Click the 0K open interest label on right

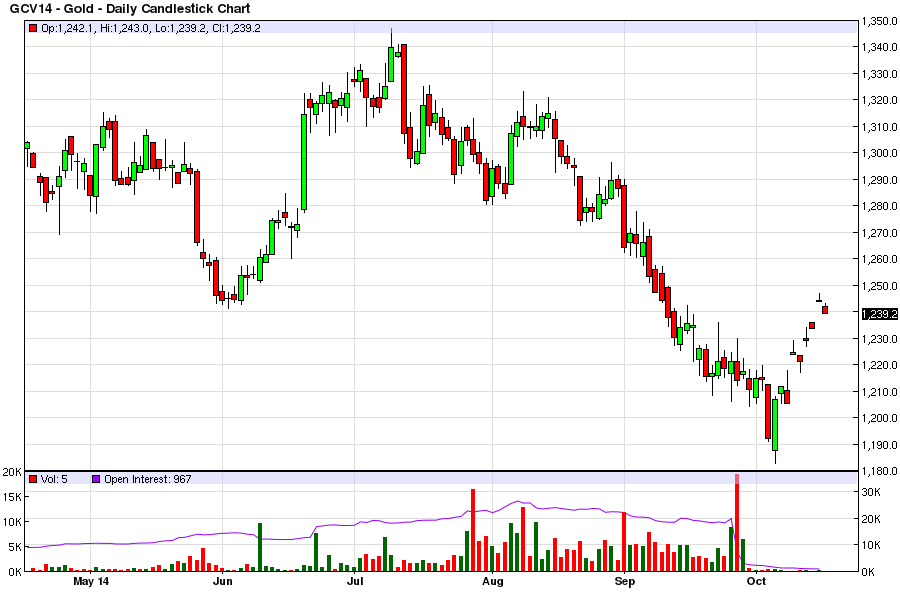point(868,572)
